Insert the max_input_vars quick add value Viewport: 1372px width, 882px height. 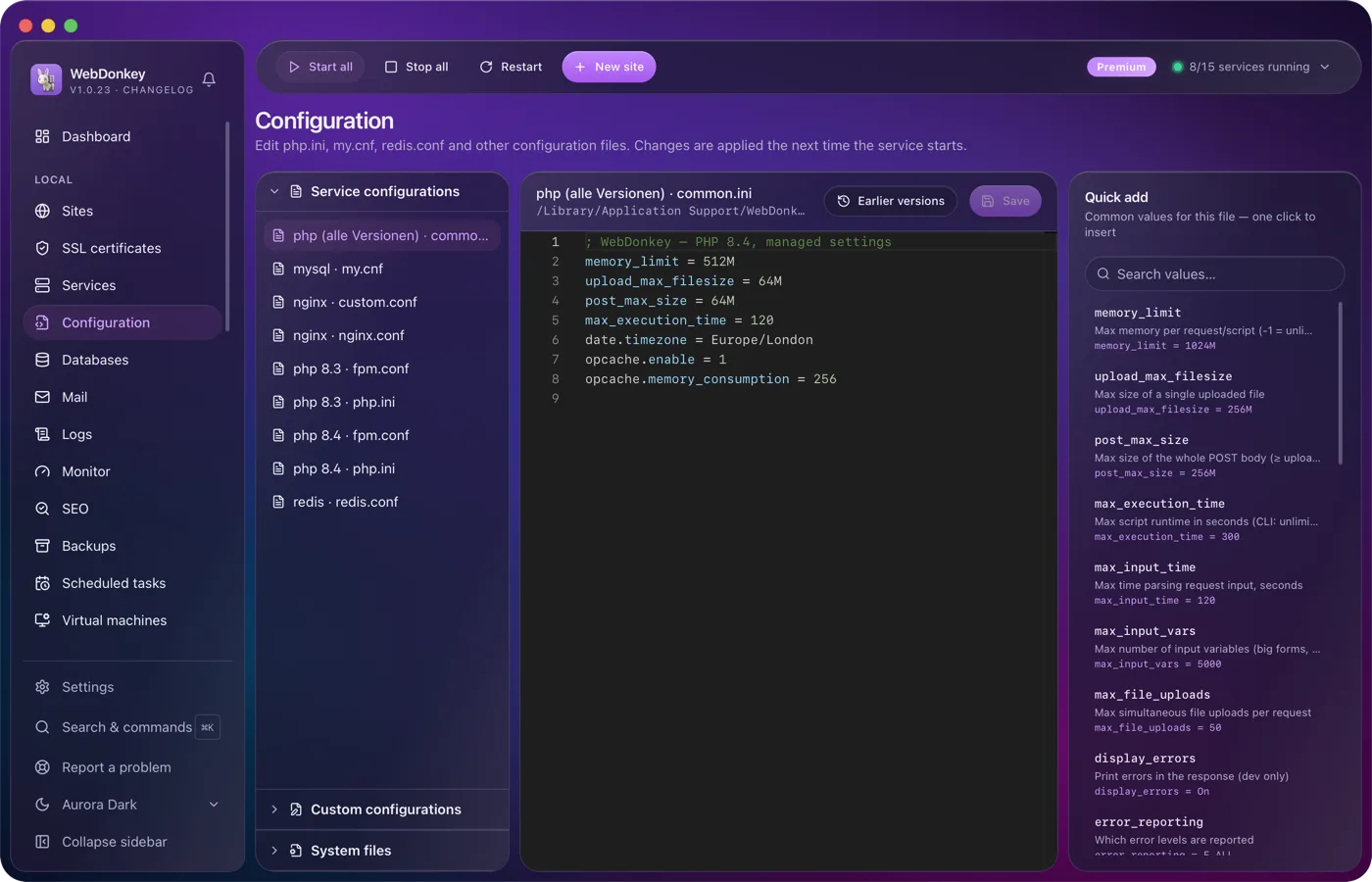pos(1209,648)
